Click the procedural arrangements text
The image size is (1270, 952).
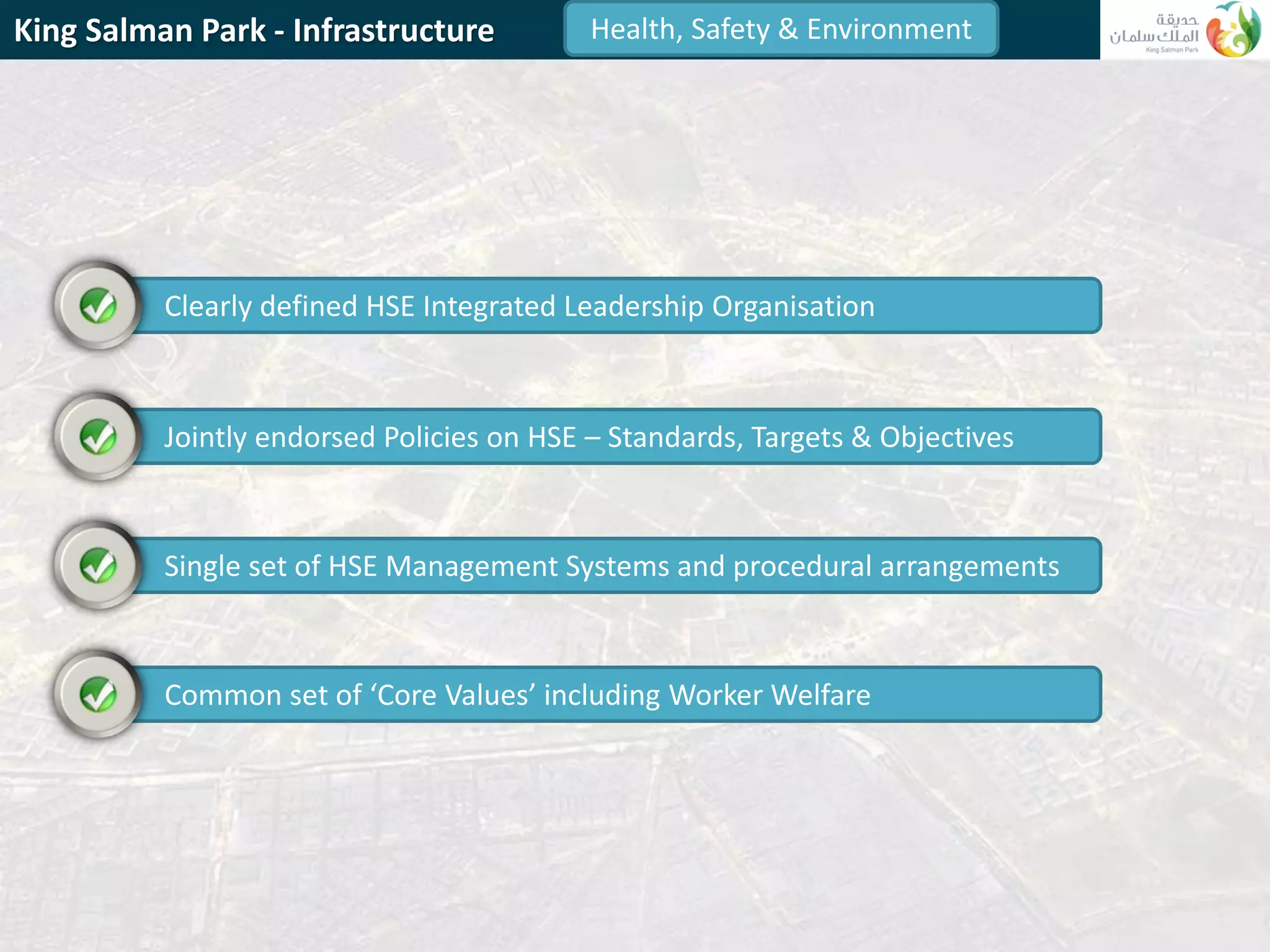pos(897,567)
